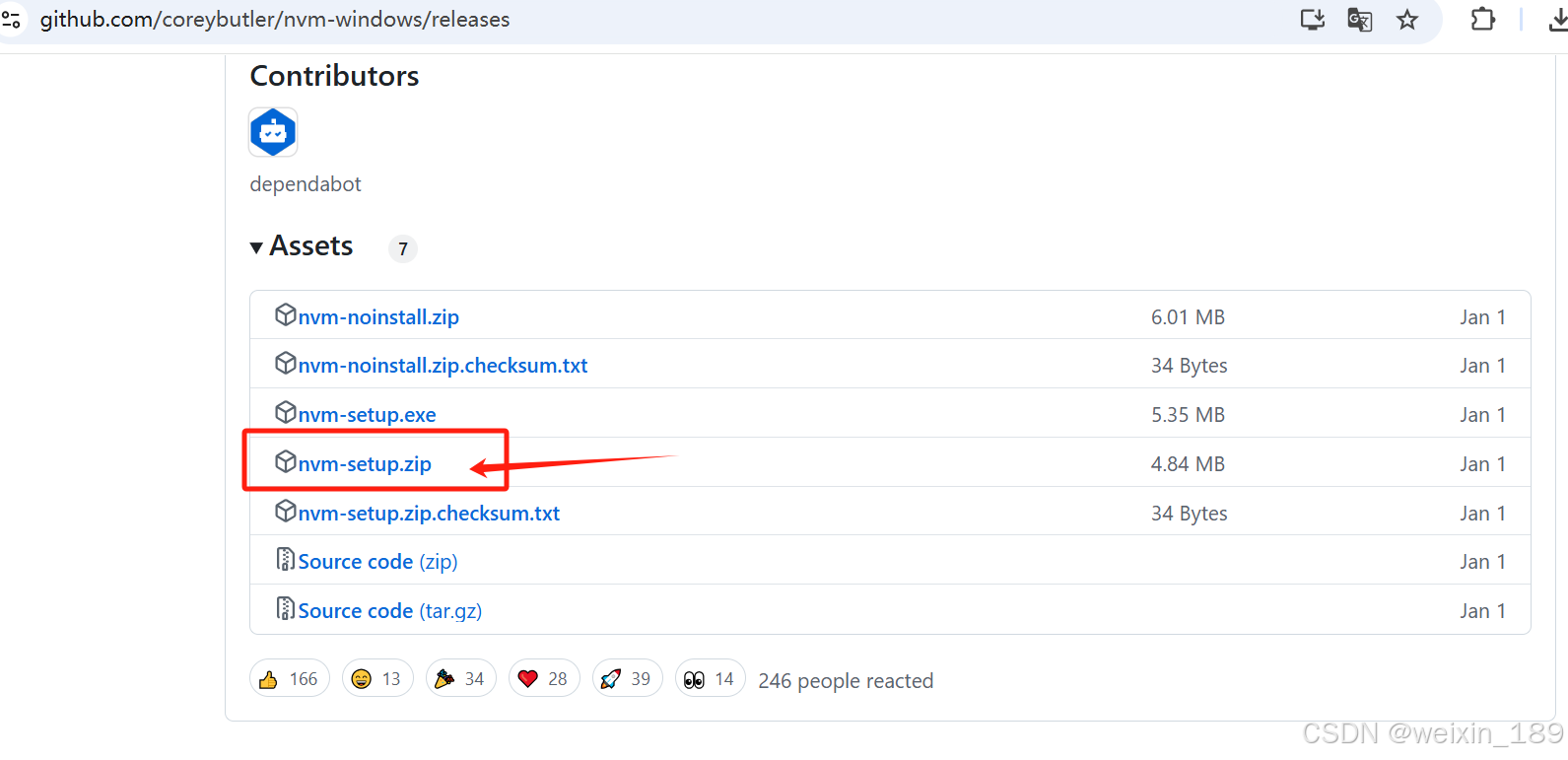The image size is (1568, 760).
Task: React with heart showing 28
Action: coord(544,679)
